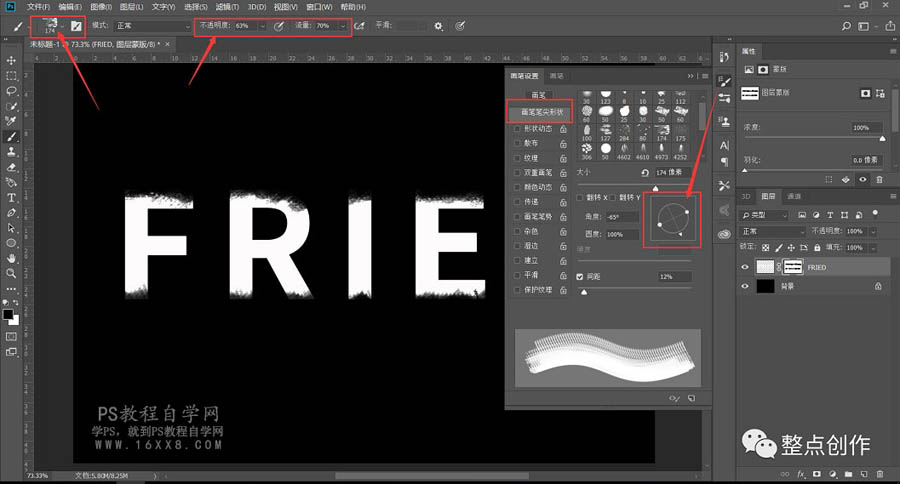Toggle the brush settings panel button in options bar

tap(76, 26)
